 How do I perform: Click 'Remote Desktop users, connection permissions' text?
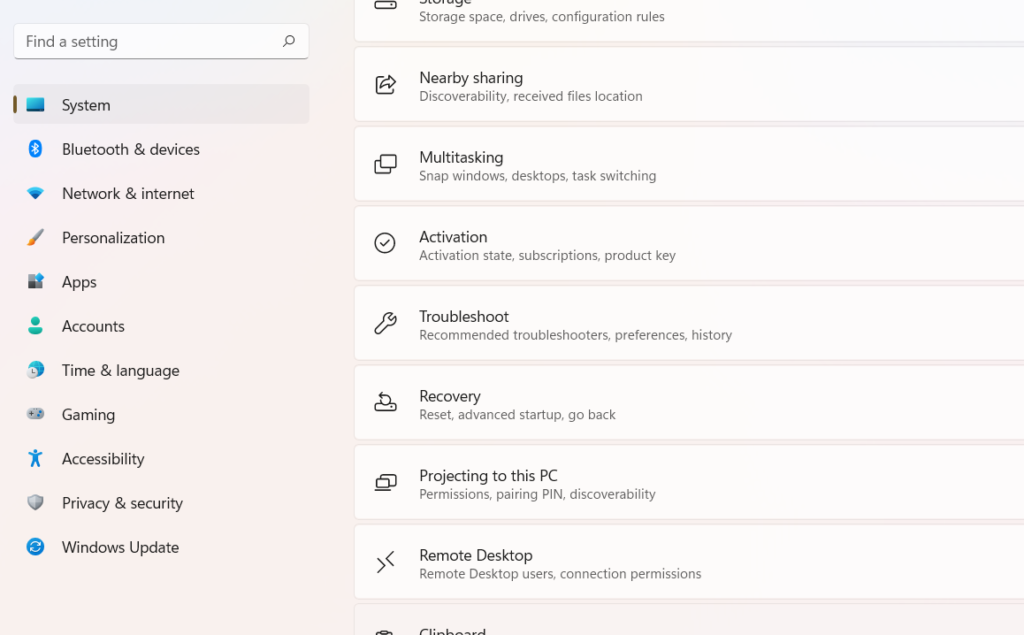point(560,574)
